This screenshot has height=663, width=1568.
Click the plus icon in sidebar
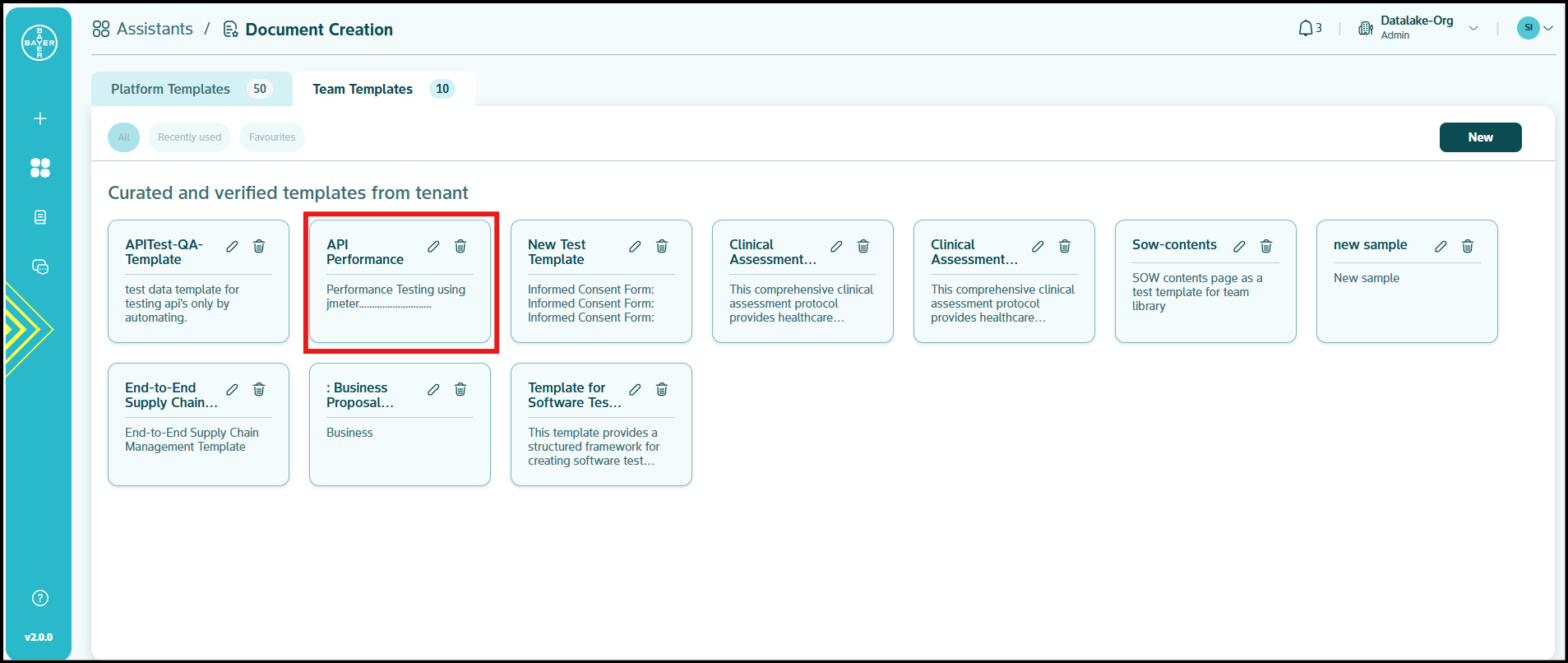pos(39,118)
